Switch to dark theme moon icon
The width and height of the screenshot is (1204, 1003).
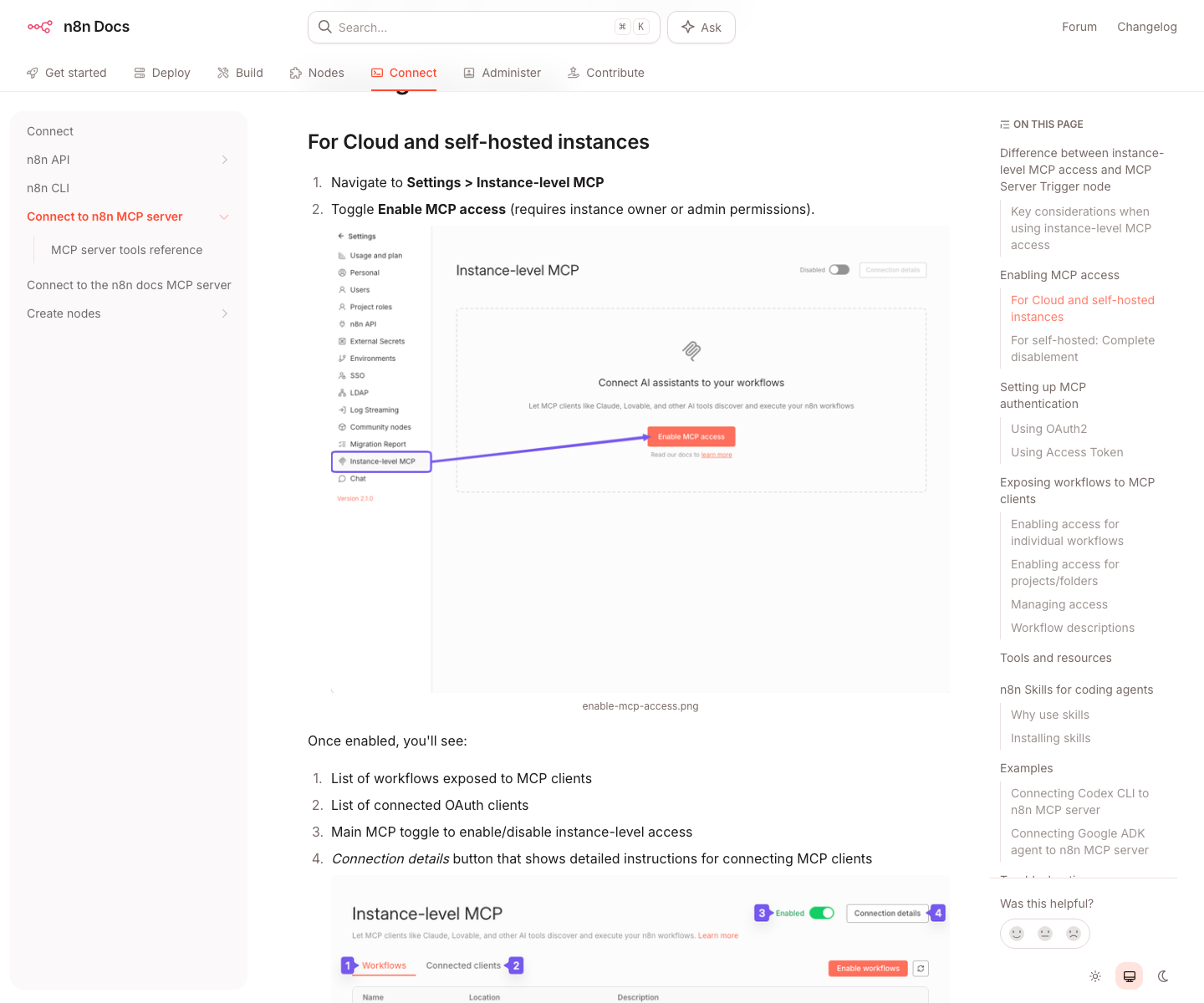(x=1163, y=976)
